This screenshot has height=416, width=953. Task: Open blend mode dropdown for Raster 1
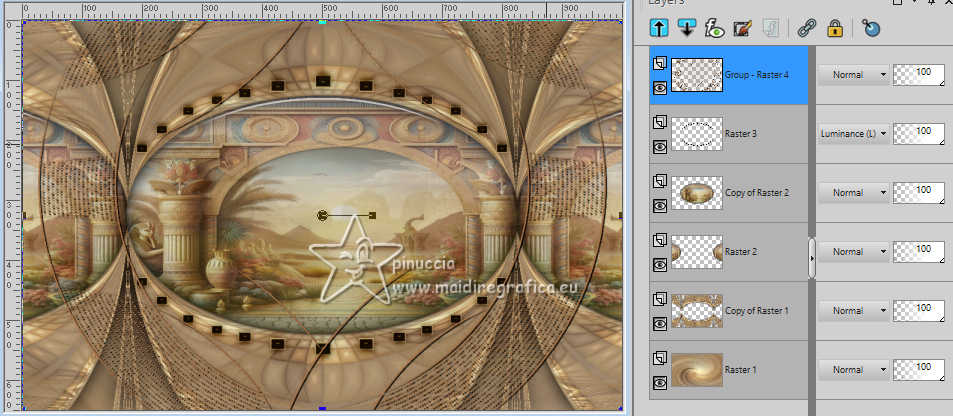[x=853, y=370]
